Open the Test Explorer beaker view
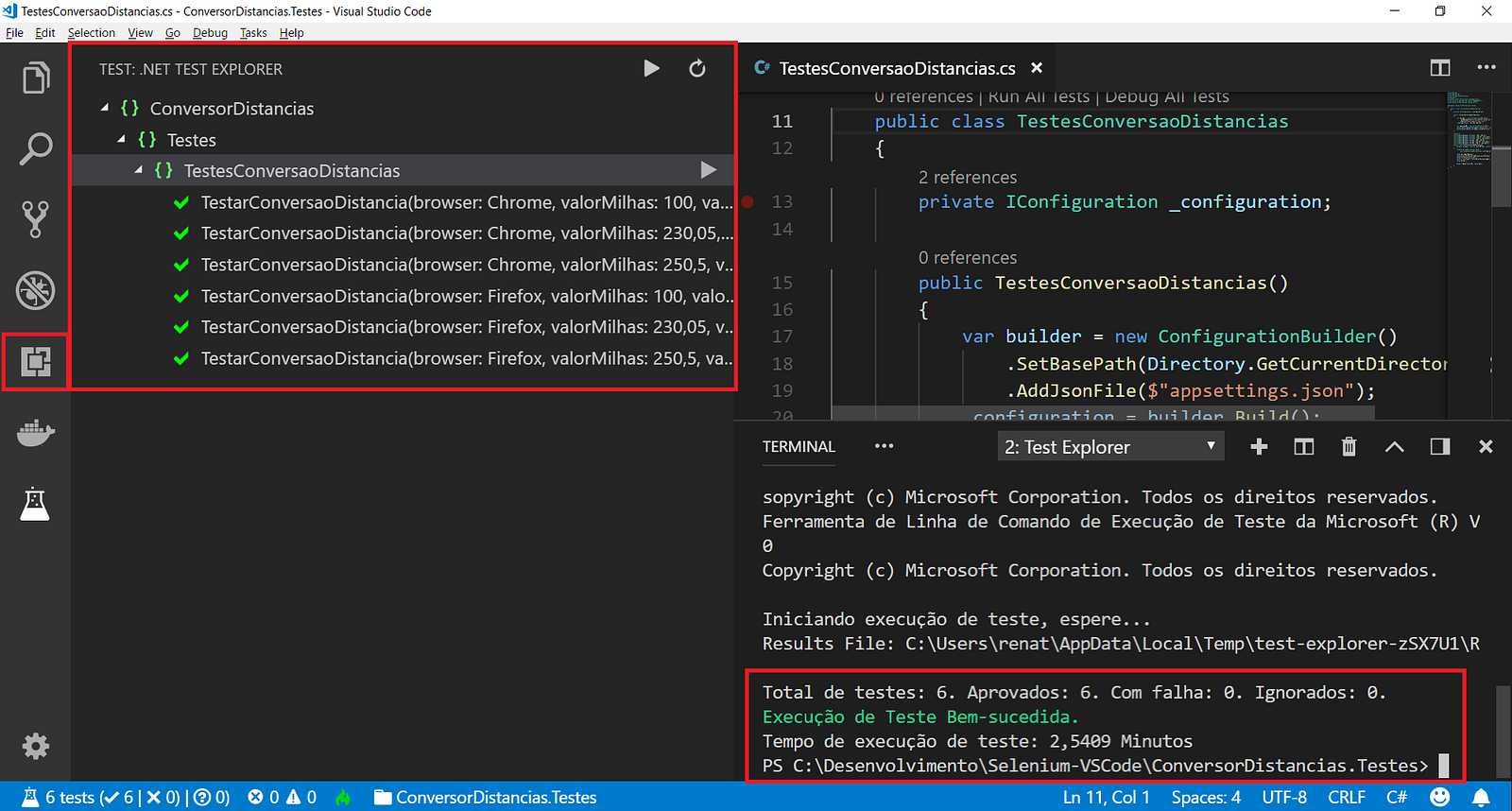This screenshot has width=1512, height=811. tap(35, 504)
